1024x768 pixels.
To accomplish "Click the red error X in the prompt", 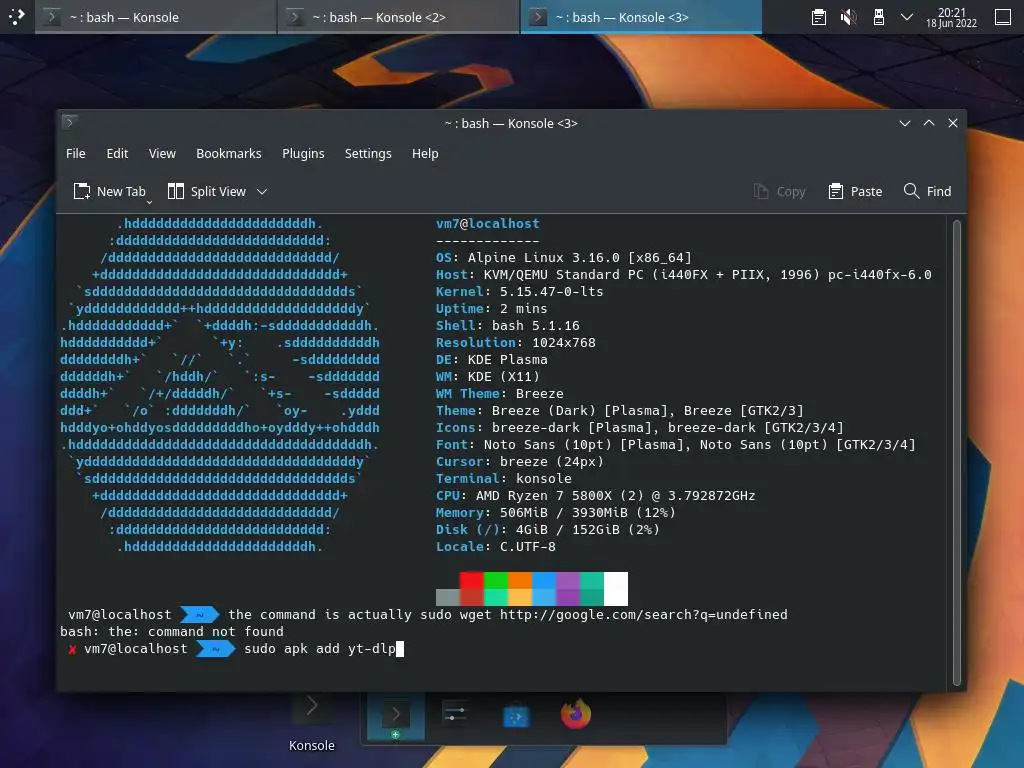I will (x=72, y=649).
